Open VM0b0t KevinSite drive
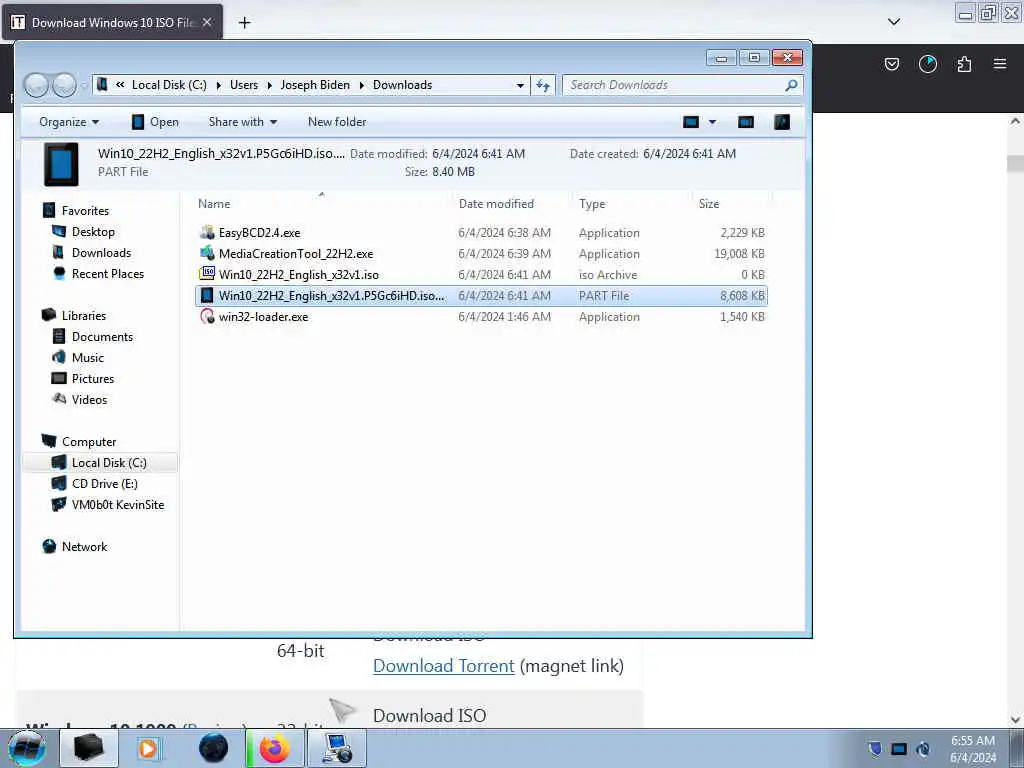The image size is (1024, 768). pos(118,505)
